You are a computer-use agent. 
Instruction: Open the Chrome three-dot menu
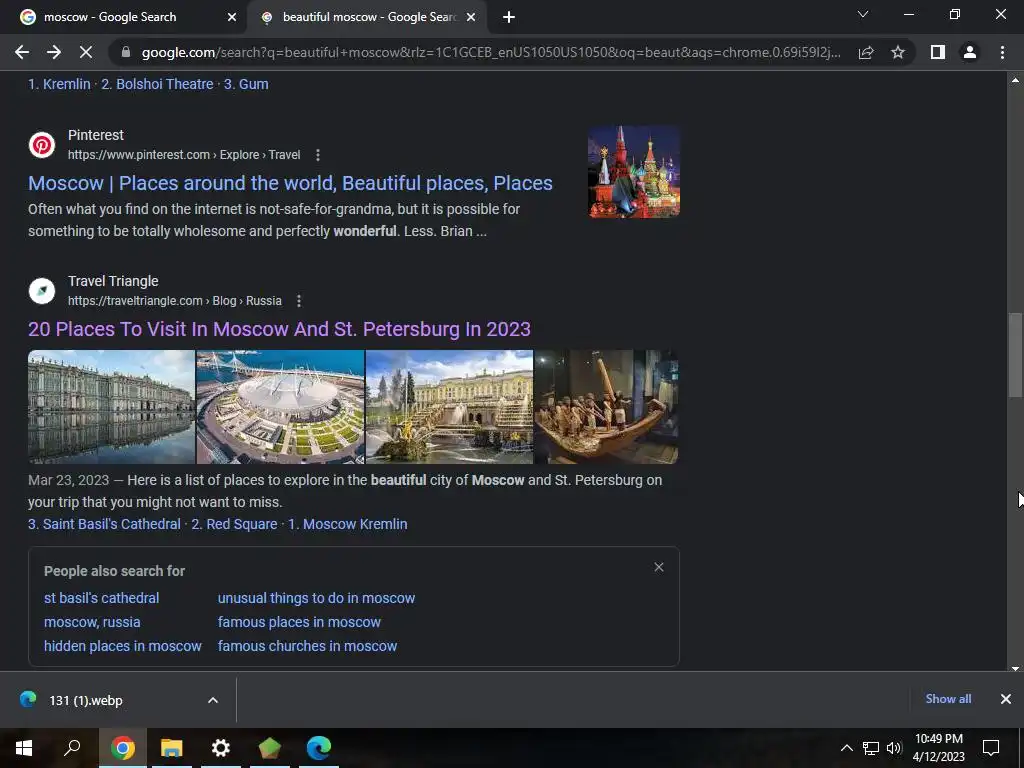[1002, 52]
